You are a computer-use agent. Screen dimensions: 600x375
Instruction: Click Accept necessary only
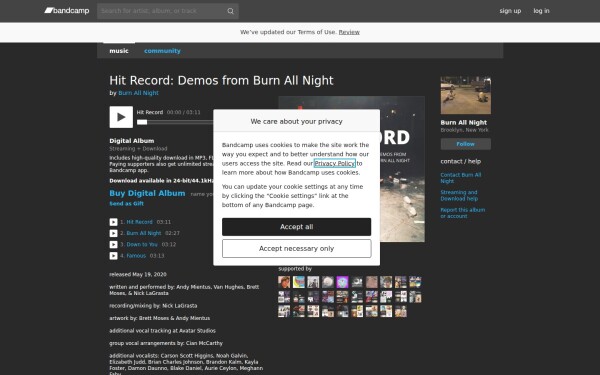pos(297,249)
